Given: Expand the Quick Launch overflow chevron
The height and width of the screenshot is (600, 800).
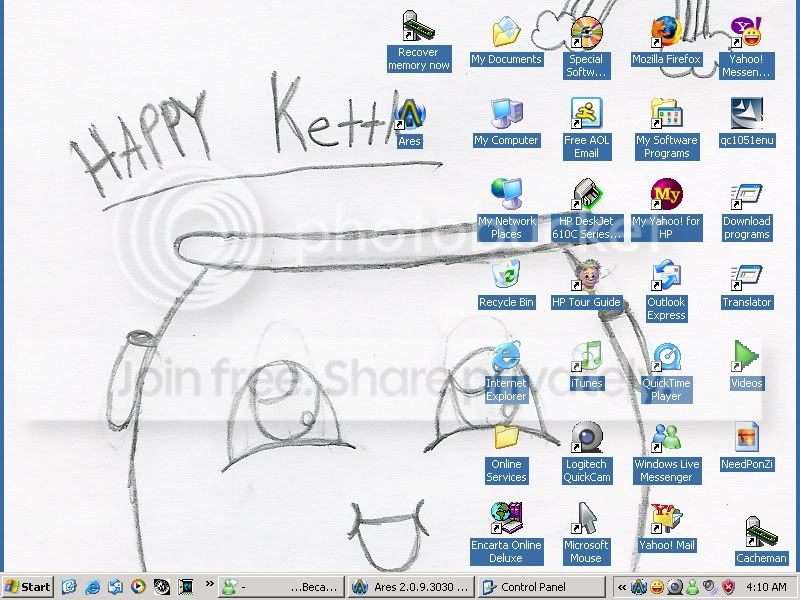Looking at the screenshot, I should pyautogui.click(x=210, y=583).
